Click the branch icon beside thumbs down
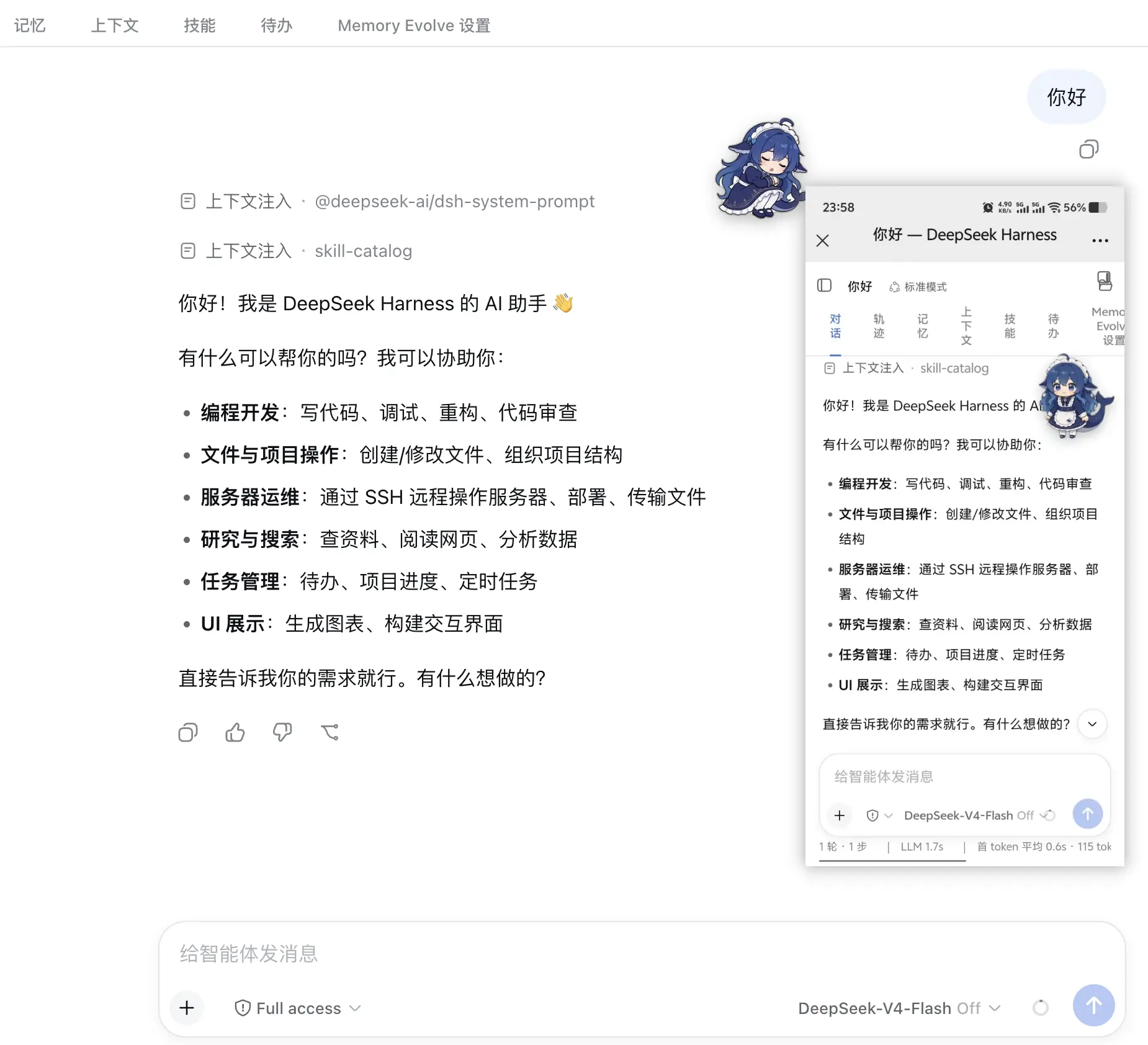 [x=330, y=732]
